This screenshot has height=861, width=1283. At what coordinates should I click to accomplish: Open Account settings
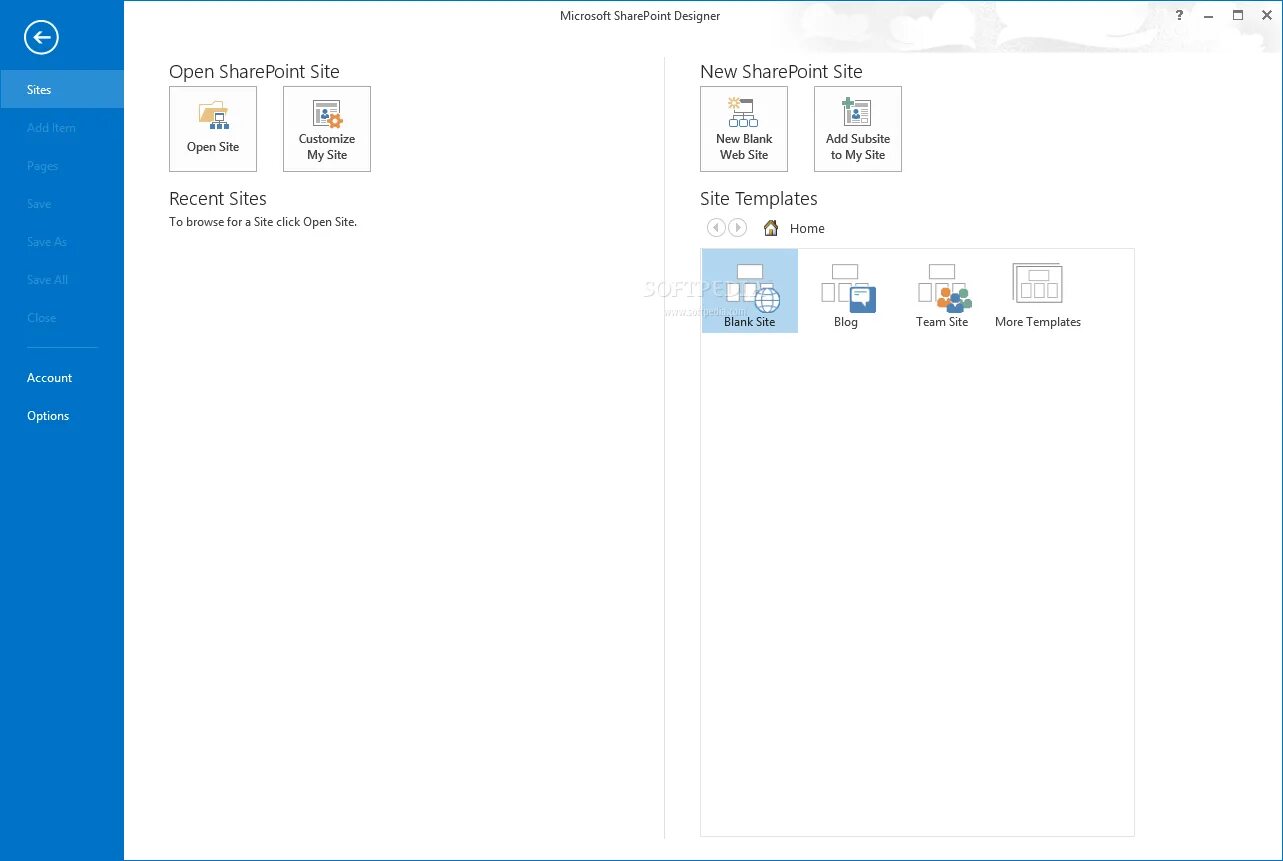(x=49, y=377)
